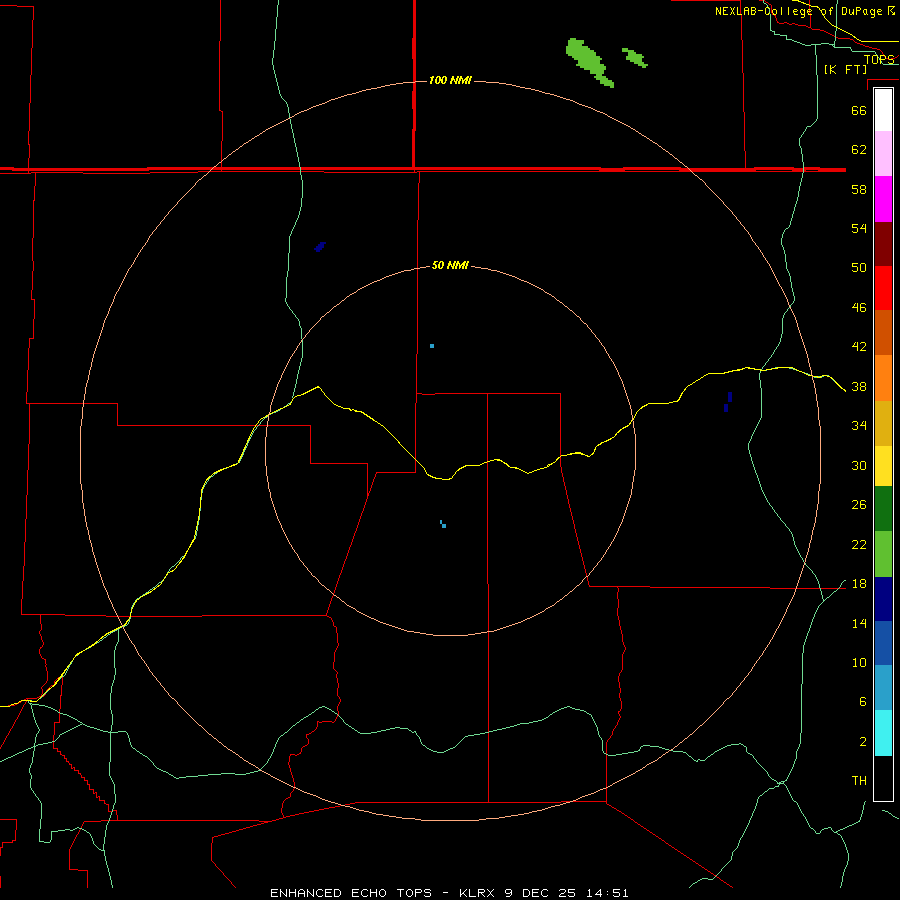Click the "46" scale label

[x=859, y=308]
